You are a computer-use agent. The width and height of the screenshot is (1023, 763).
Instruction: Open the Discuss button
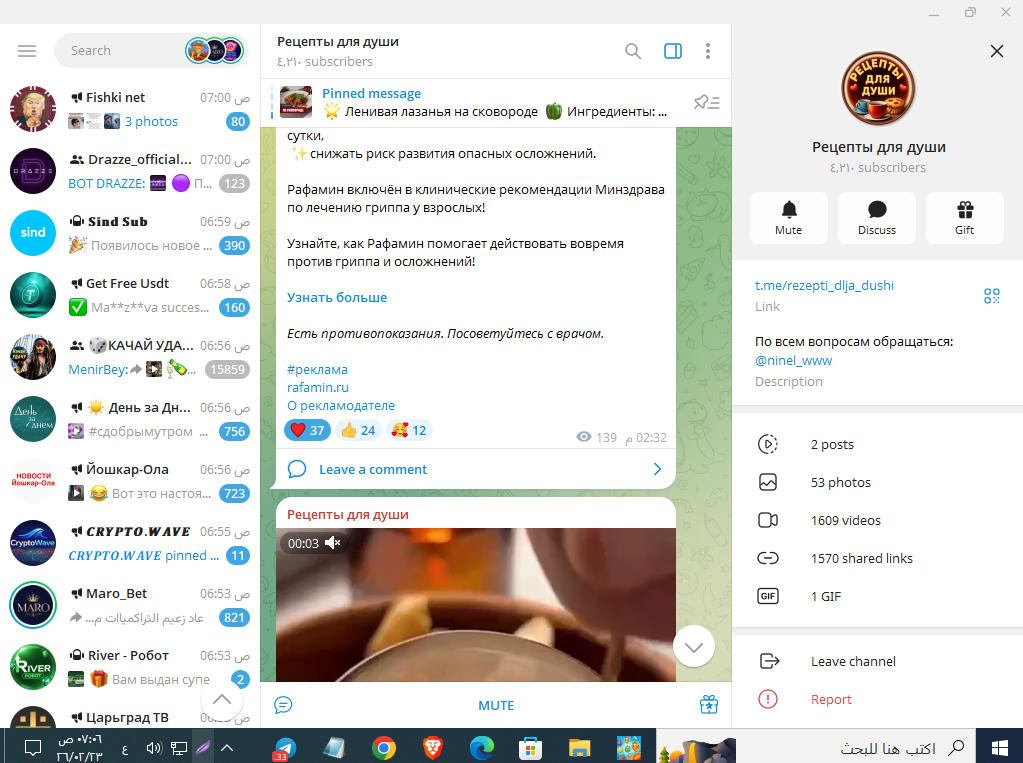(x=877, y=218)
